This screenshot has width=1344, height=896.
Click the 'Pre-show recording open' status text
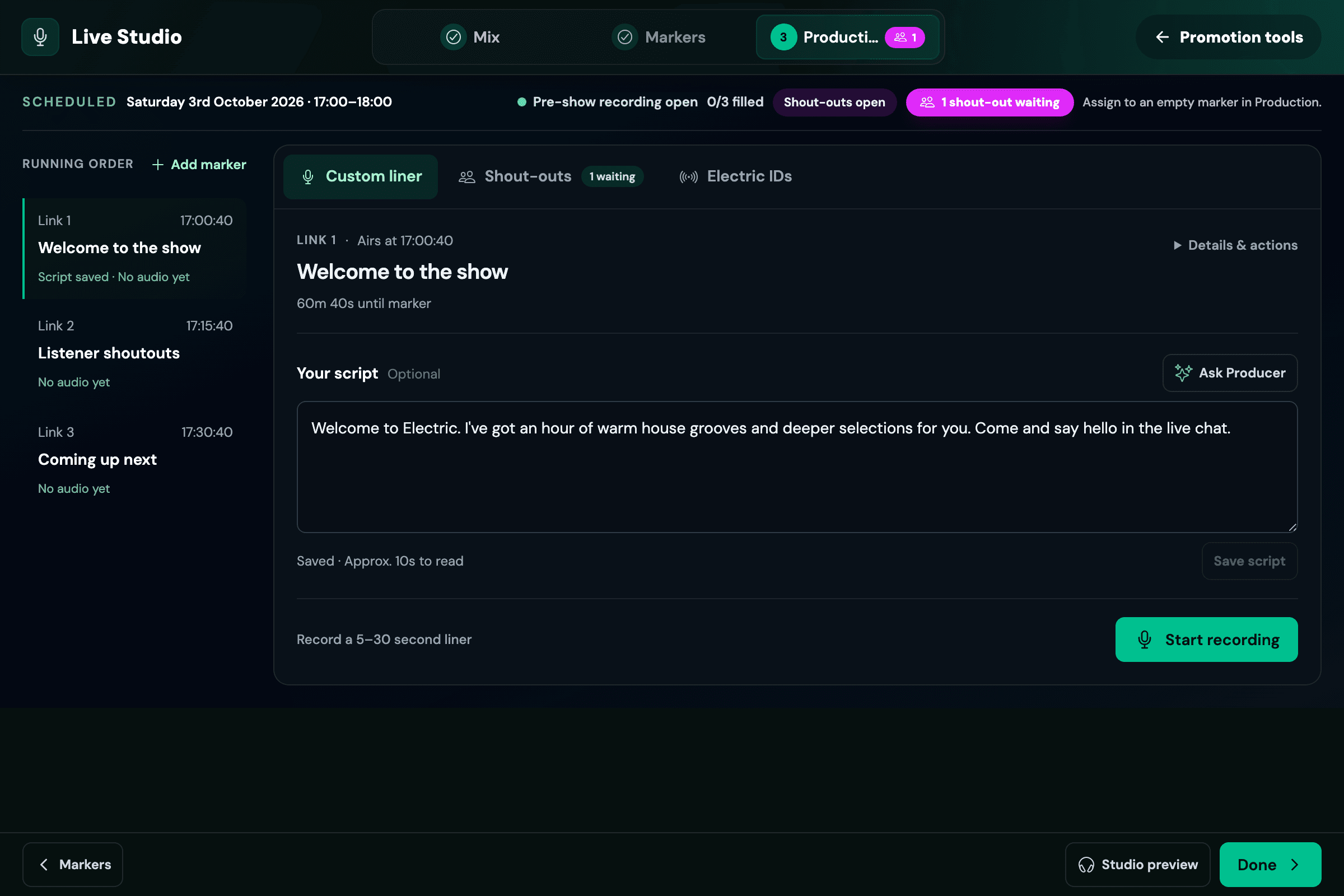615,102
